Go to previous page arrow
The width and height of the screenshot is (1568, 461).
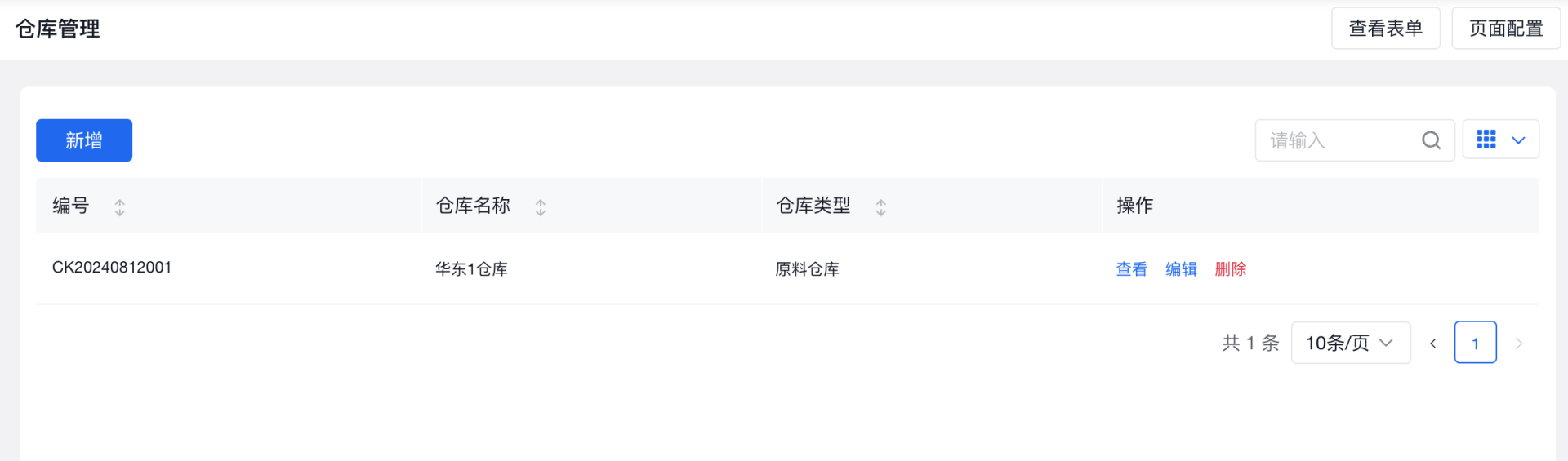[x=1432, y=344]
